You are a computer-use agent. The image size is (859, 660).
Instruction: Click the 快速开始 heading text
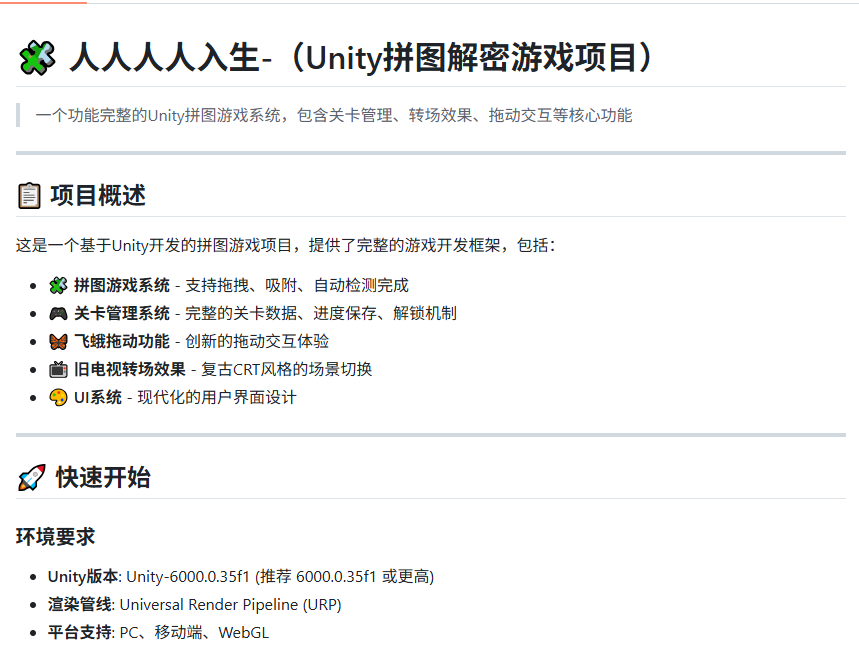[x=103, y=477]
